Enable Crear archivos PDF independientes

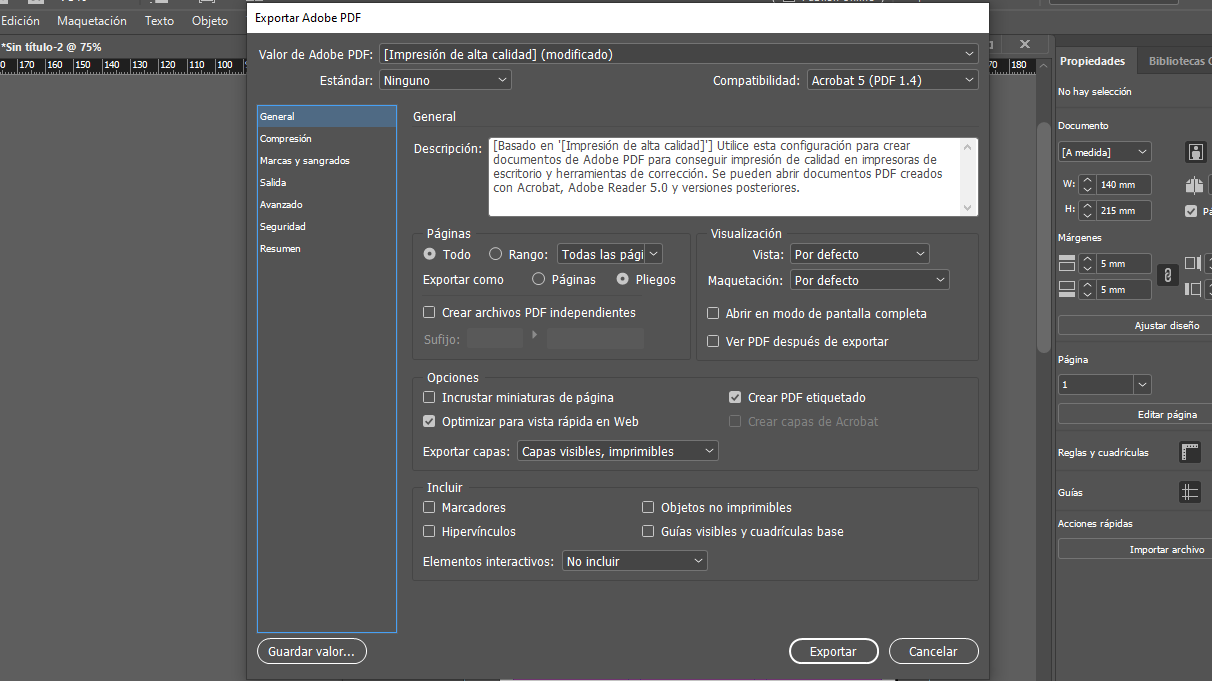pyautogui.click(x=430, y=313)
